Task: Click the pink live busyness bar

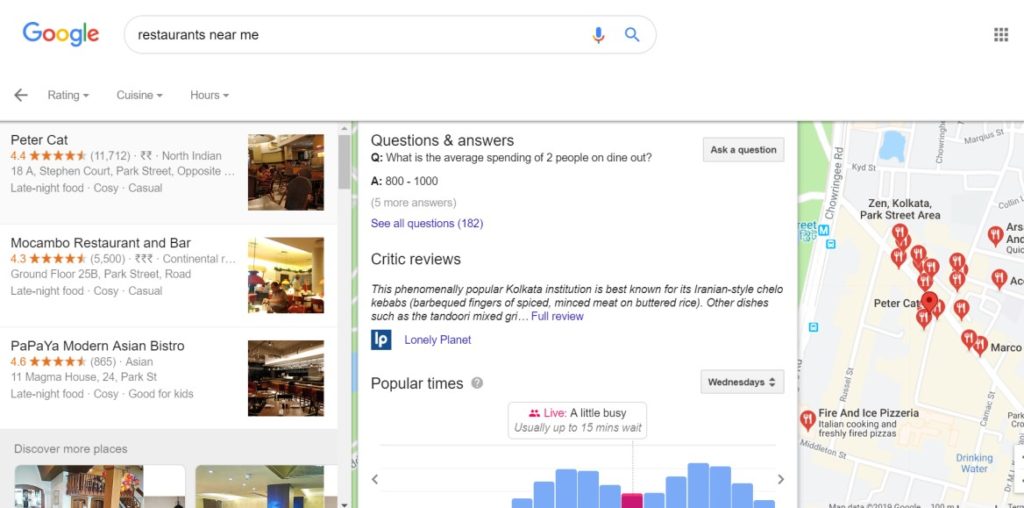Action: pos(632,501)
